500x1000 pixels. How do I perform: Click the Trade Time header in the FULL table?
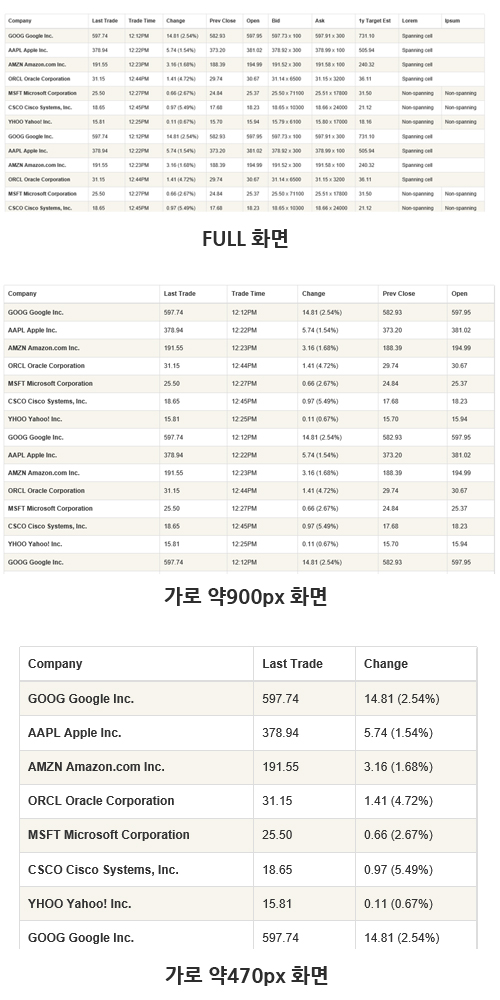click(142, 21)
